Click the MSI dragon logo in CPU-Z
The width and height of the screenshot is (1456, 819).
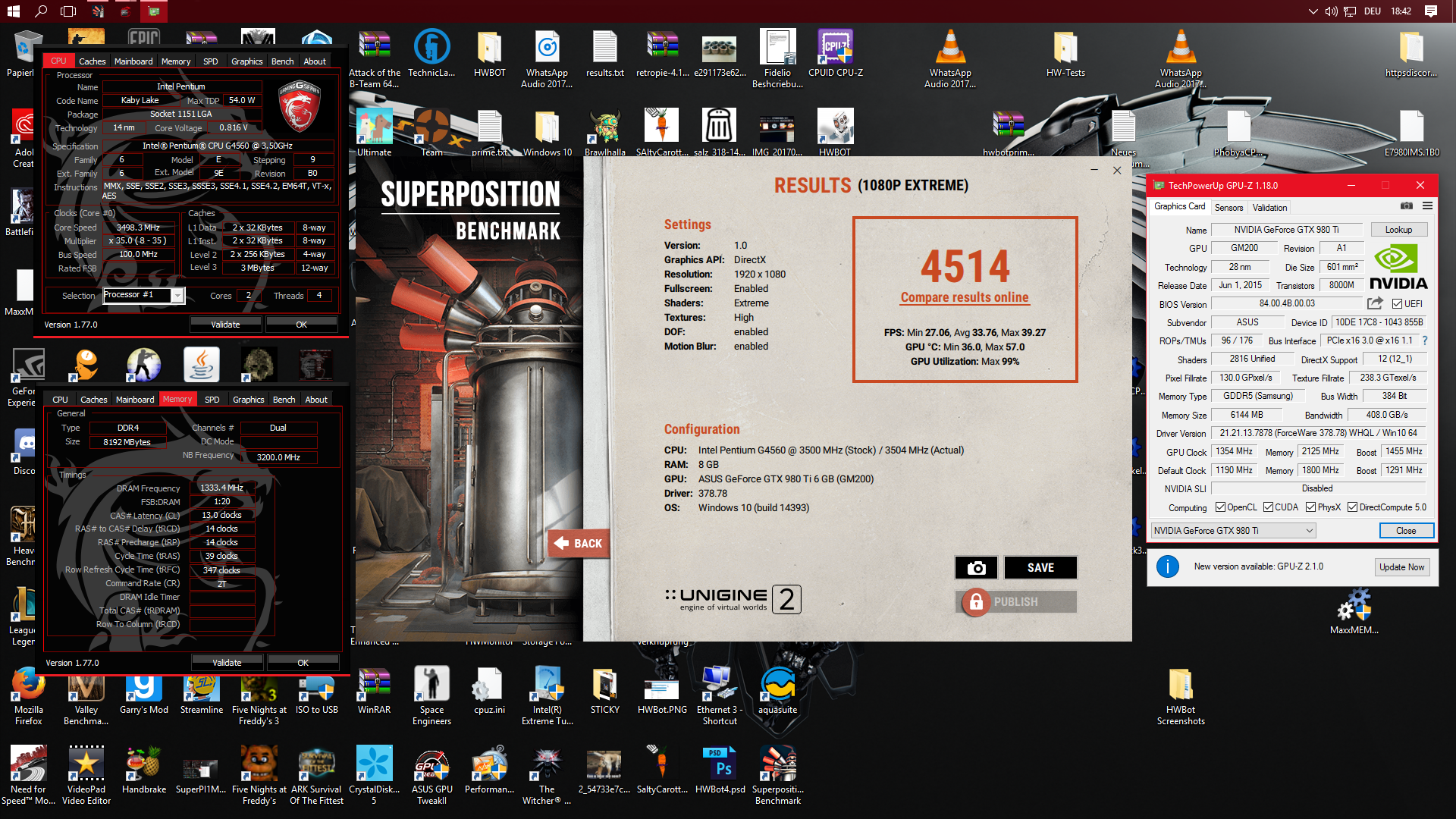click(x=300, y=105)
